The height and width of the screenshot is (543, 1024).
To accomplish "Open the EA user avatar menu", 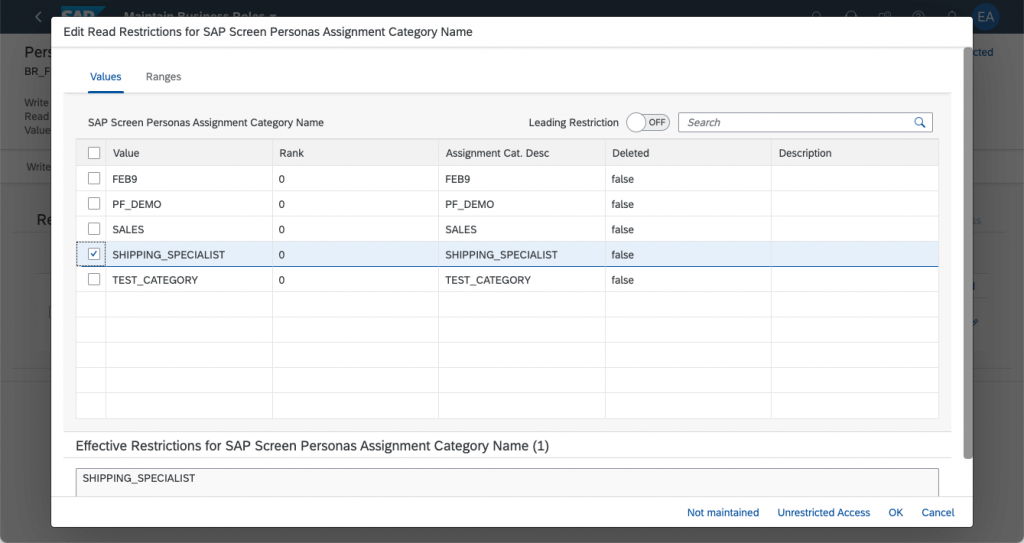I will pyautogui.click(x=985, y=16).
